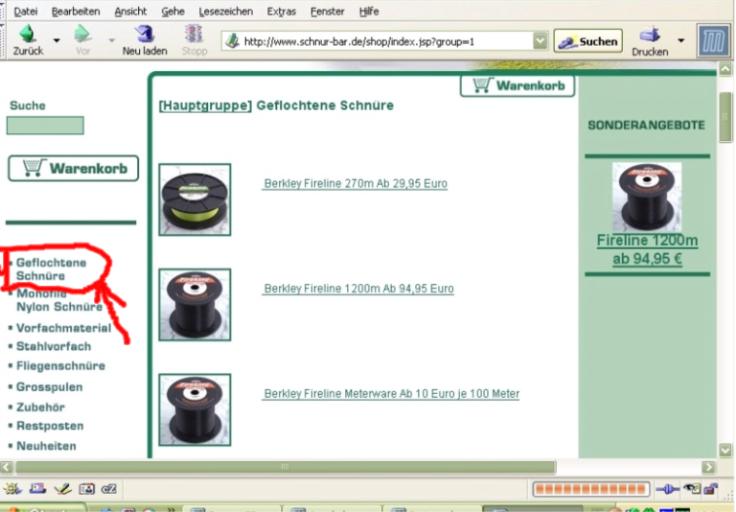736x512 pixels.
Task: Select Monofile Nylon Schnüre category
Action: pyautogui.click(x=59, y=300)
